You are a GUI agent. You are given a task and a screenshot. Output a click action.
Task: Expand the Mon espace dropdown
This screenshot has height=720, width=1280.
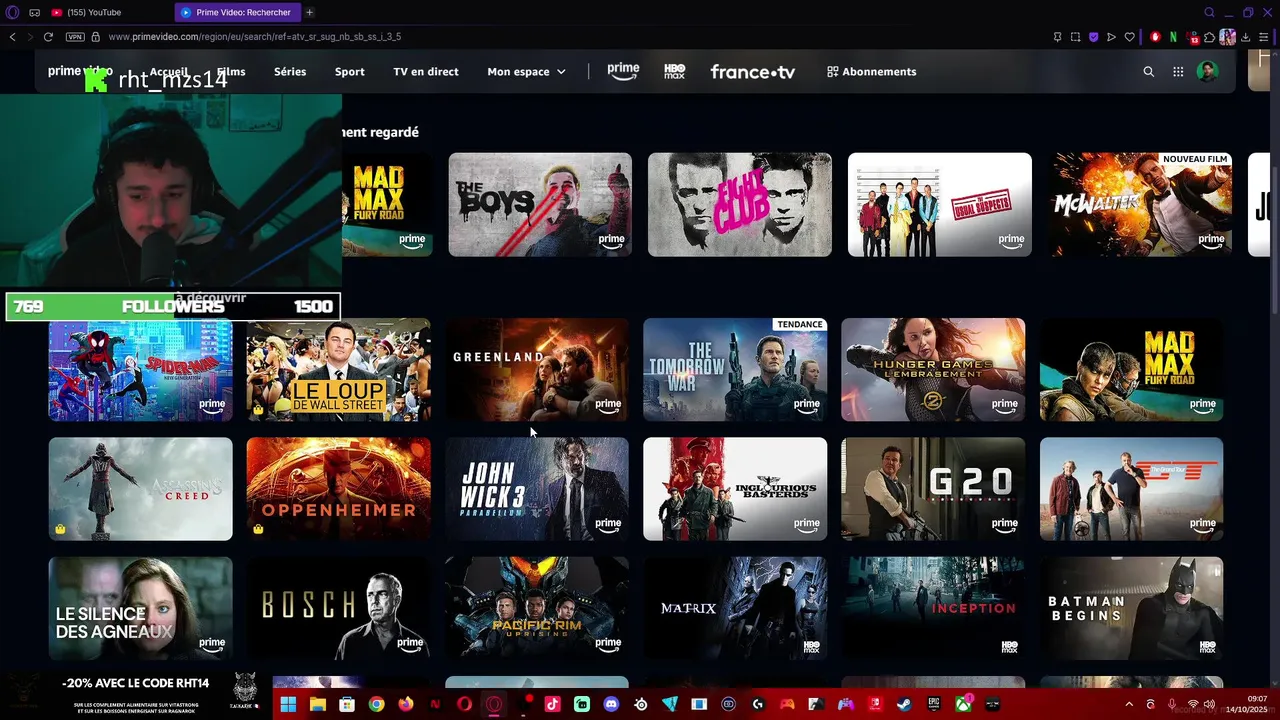point(526,72)
